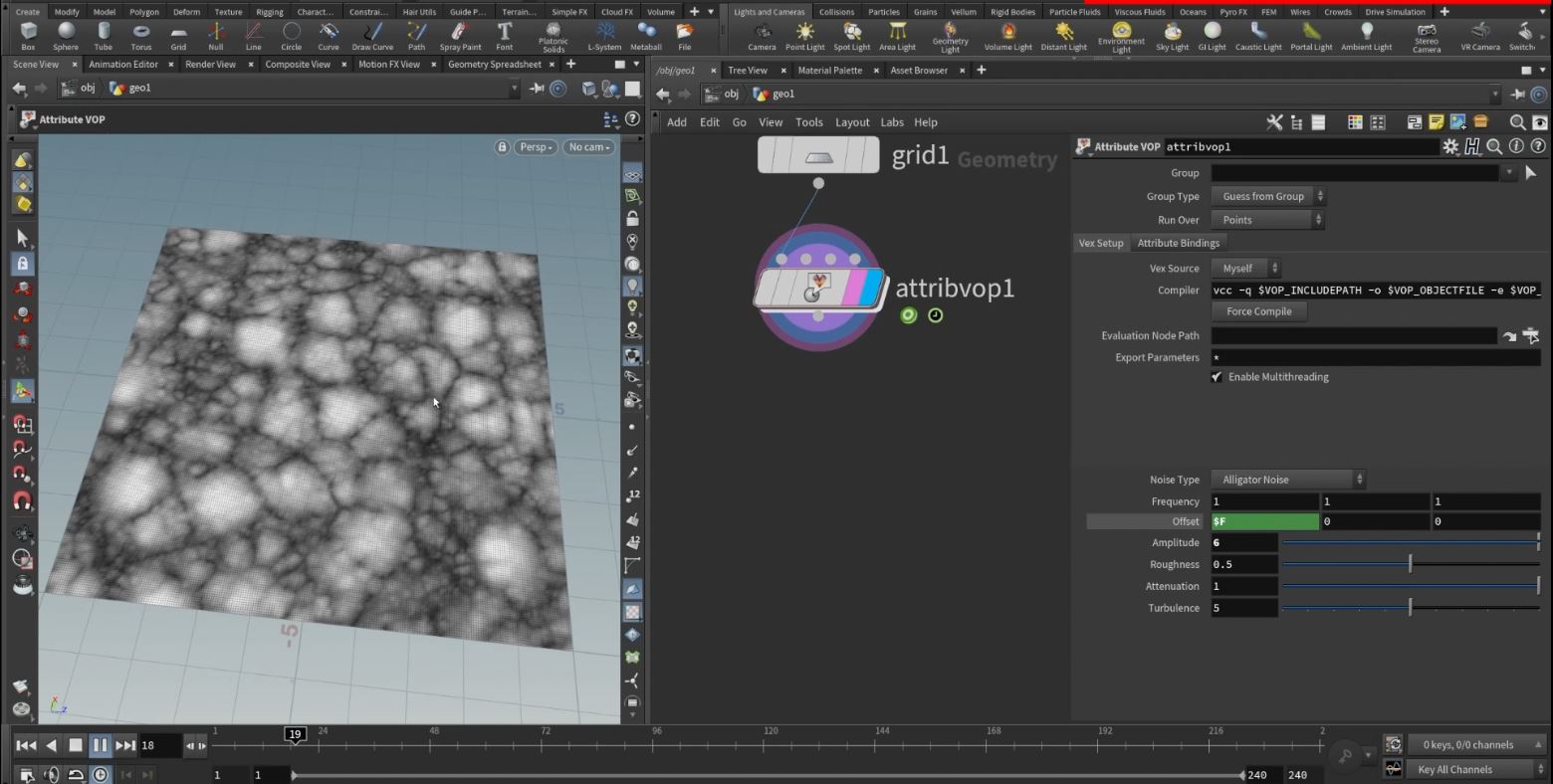Screen dimensions: 1553x784
Task: Open the Group Type dropdown
Action: [x=1267, y=197]
